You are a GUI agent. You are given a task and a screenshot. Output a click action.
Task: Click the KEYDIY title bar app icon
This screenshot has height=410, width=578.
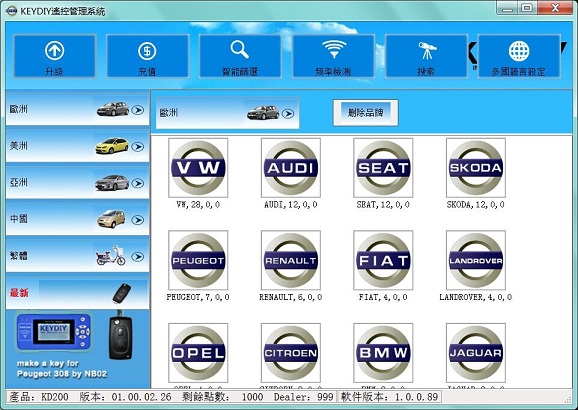(x=12, y=11)
